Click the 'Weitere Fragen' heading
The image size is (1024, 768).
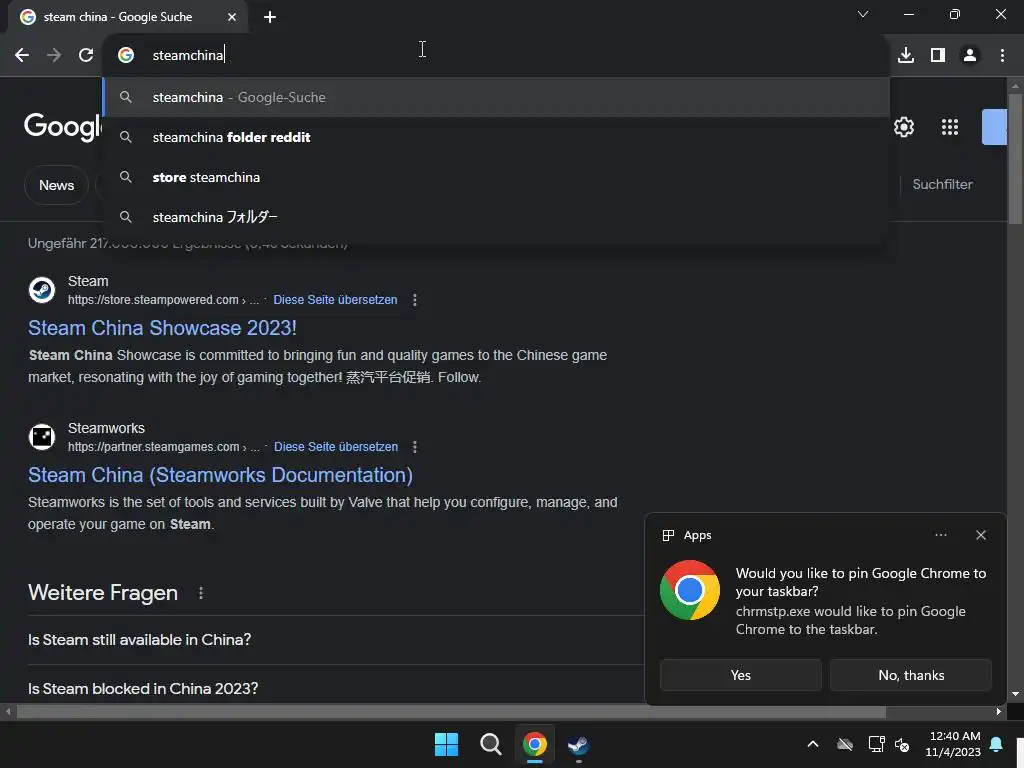pyautogui.click(x=103, y=593)
